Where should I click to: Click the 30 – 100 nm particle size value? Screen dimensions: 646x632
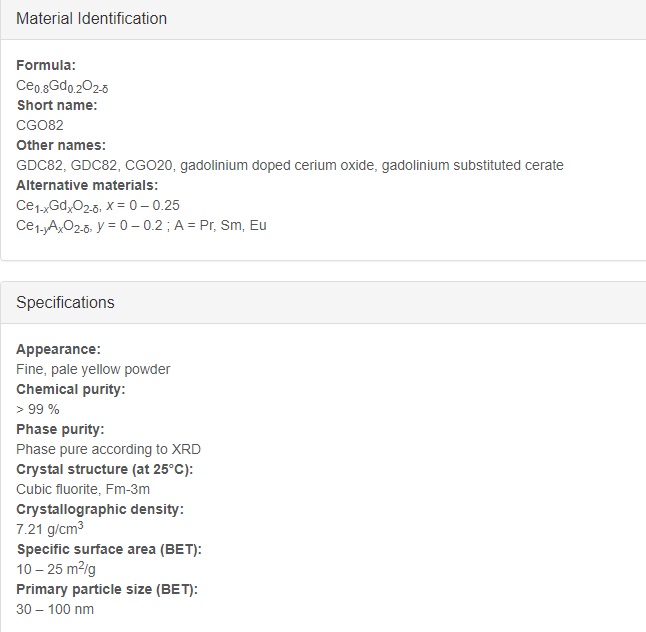click(55, 609)
